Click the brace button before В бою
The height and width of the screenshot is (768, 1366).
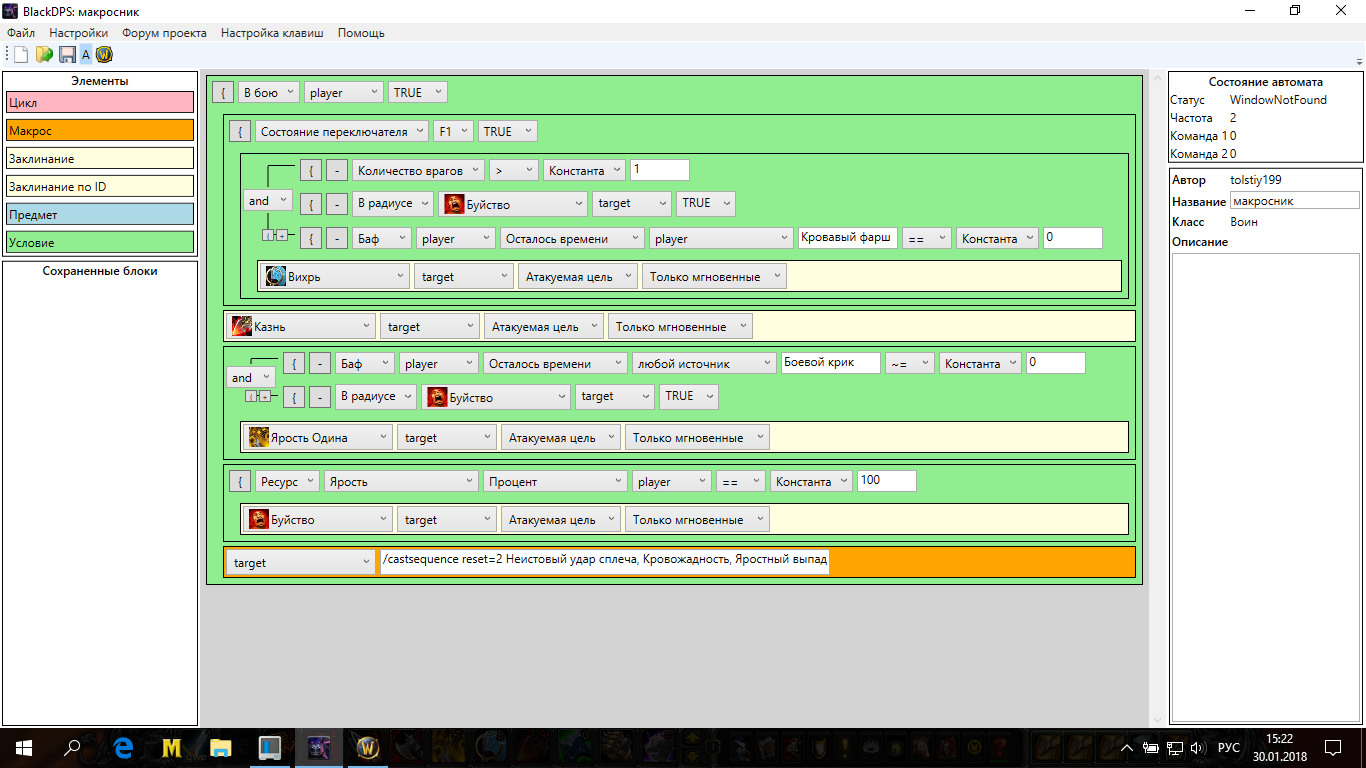pyautogui.click(x=223, y=93)
